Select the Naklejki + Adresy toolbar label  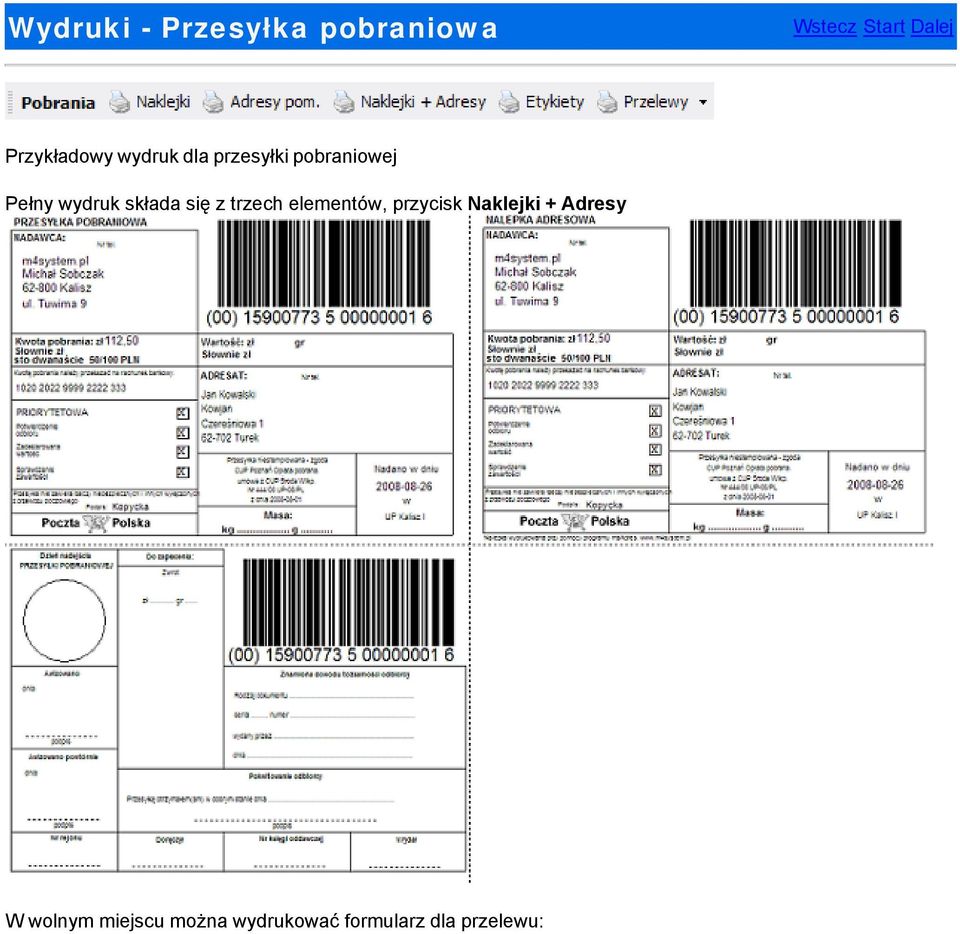click(423, 102)
